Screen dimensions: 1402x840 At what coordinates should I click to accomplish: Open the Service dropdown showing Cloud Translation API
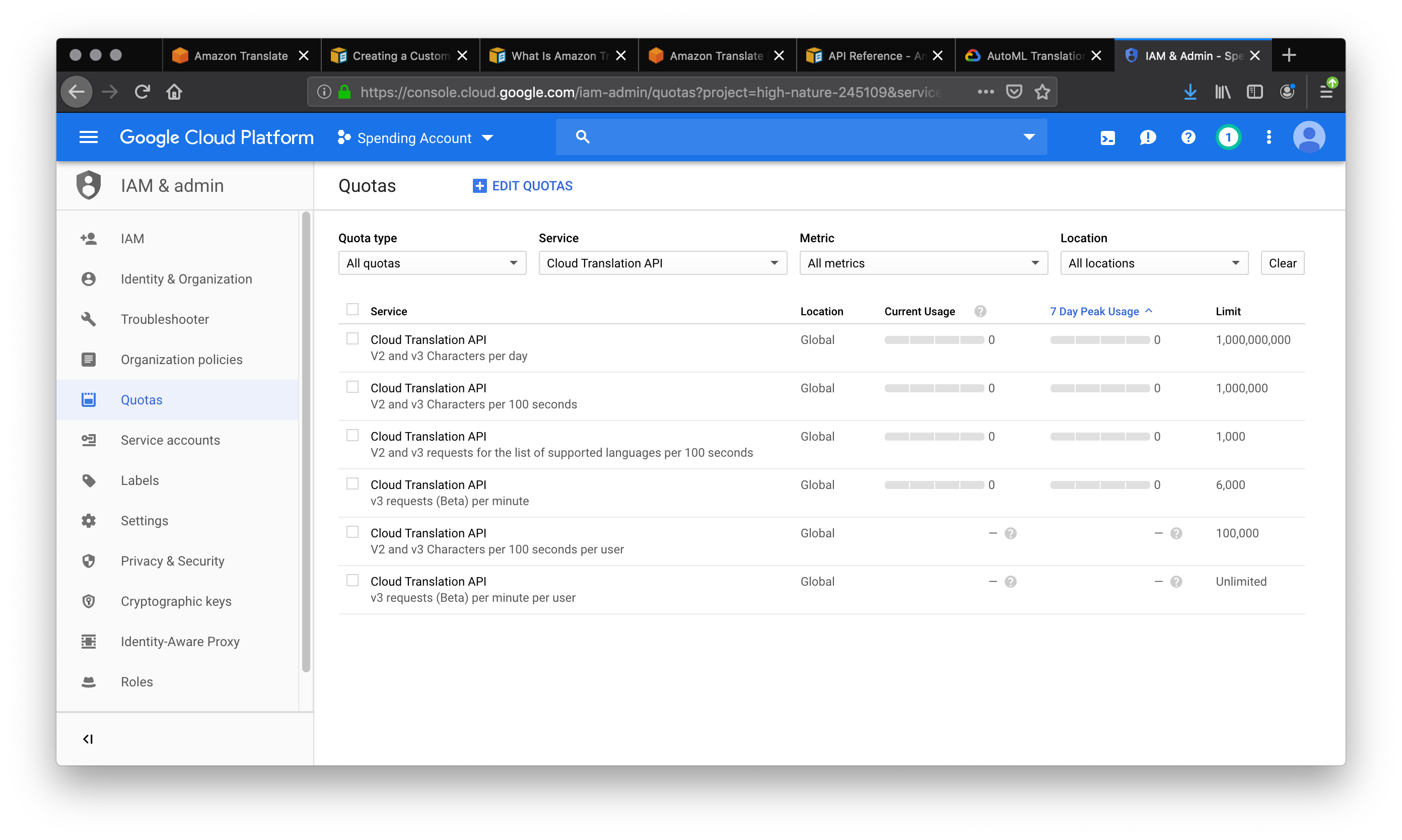point(662,263)
